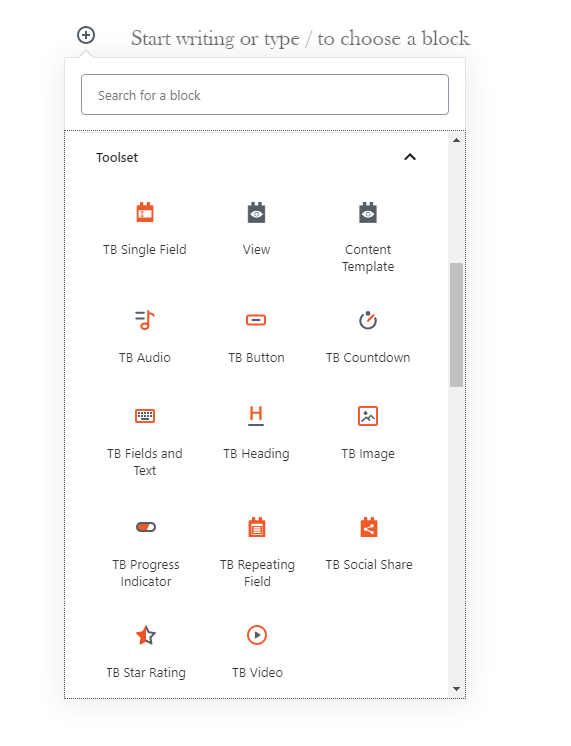Insert the TB Audio block
This screenshot has width=571, height=746.
click(x=145, y=337)
